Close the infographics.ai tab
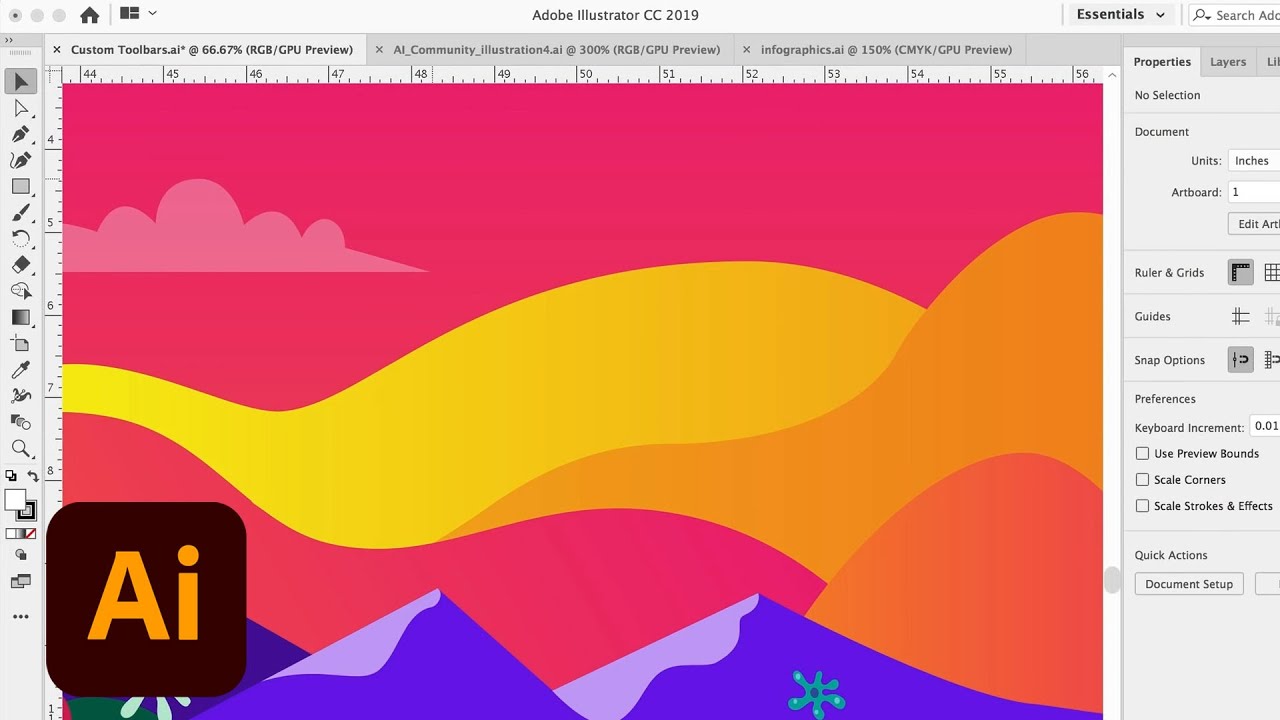Viewport: 1280px width, 720px height. coord(746,49)
